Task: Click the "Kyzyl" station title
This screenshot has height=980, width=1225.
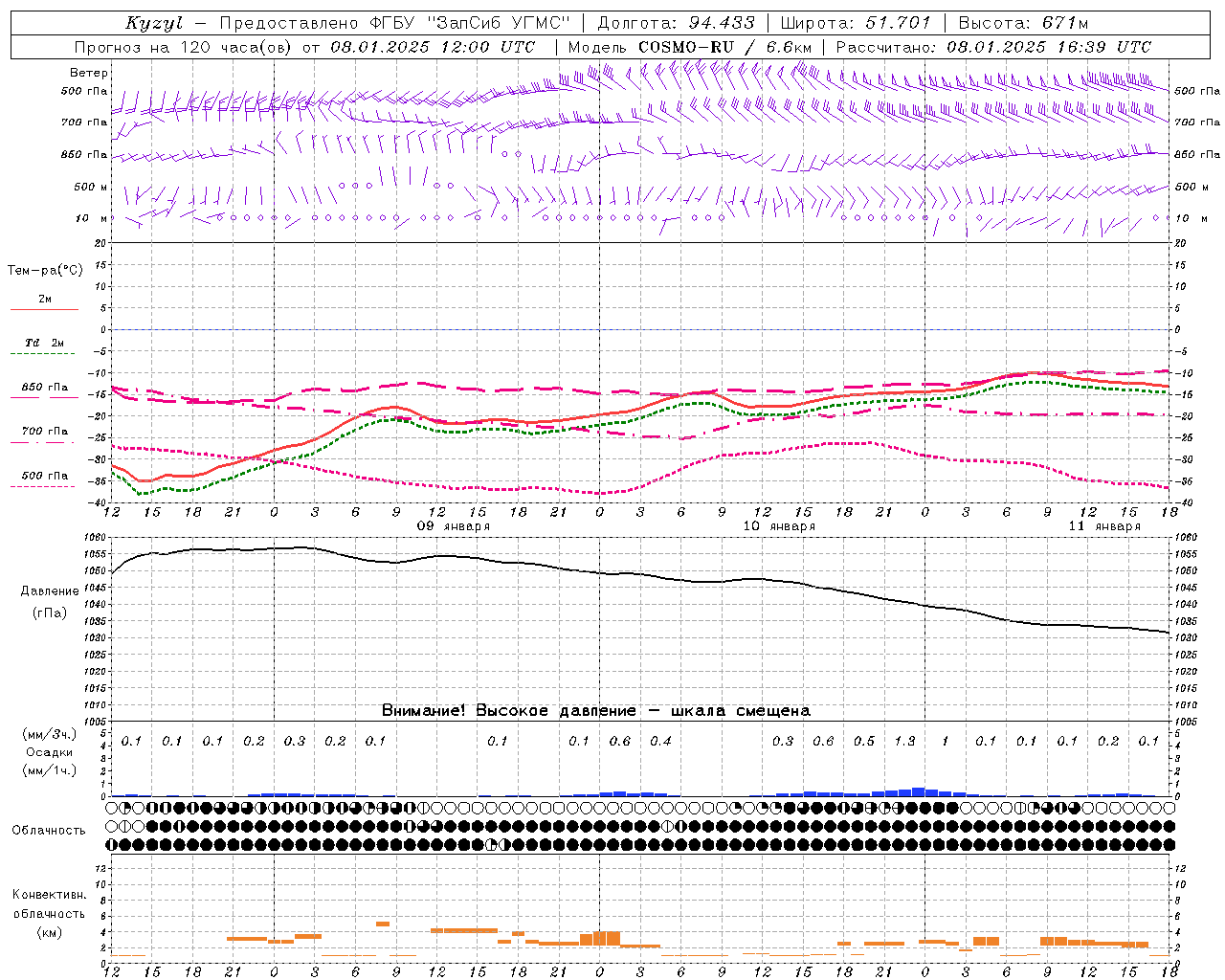Action: pos(153,23)
